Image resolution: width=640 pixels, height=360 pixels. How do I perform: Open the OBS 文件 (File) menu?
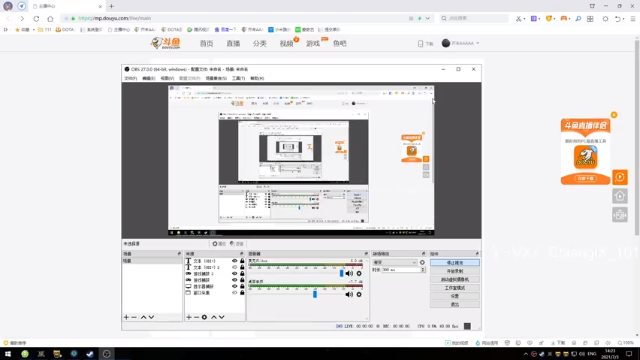pos(131,78)
